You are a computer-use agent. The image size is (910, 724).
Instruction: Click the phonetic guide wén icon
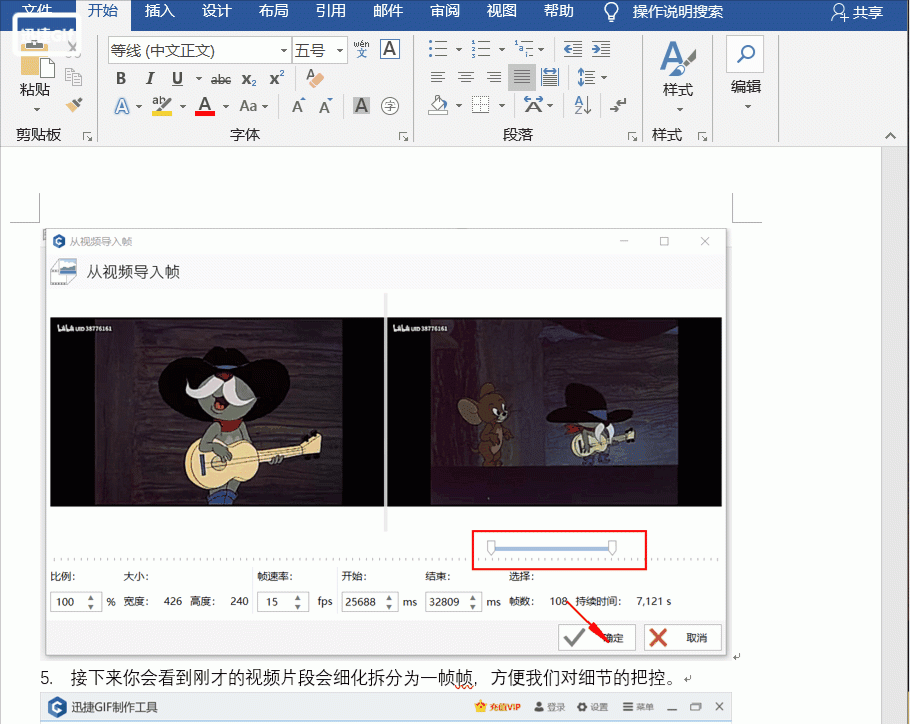tap(361, 49)
